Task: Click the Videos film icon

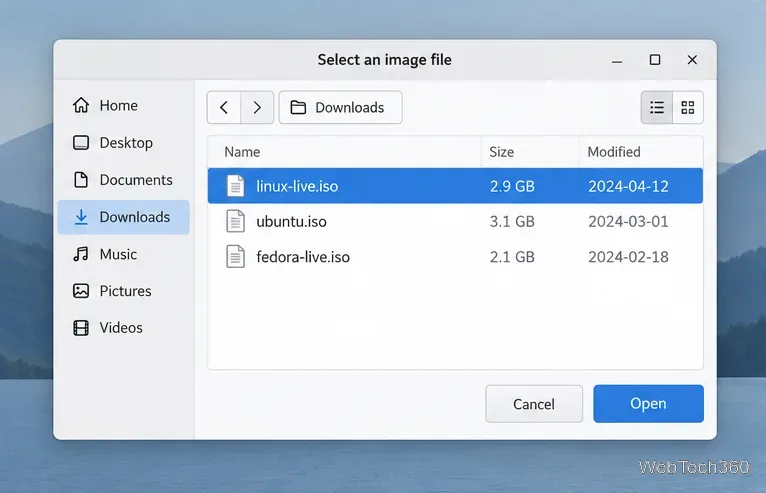Action: click(81, 327)
